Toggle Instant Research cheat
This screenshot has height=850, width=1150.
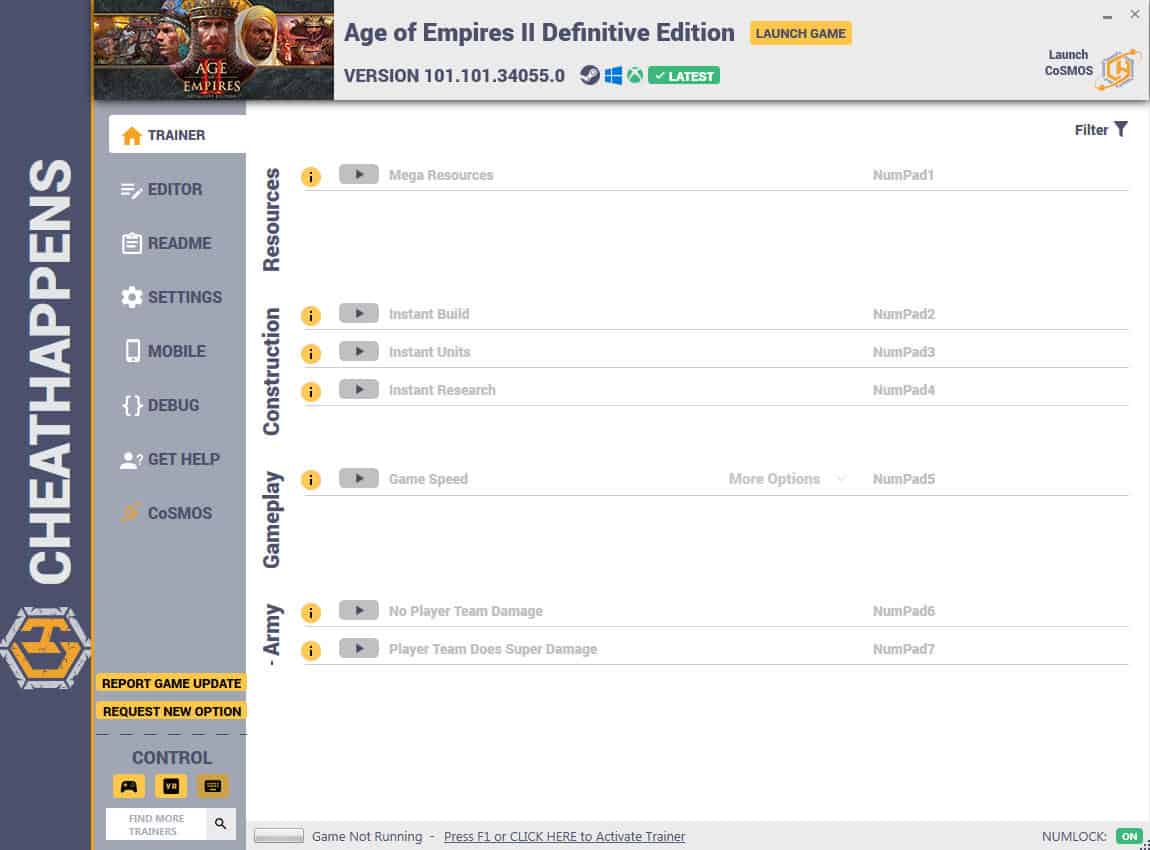[359, 389]
